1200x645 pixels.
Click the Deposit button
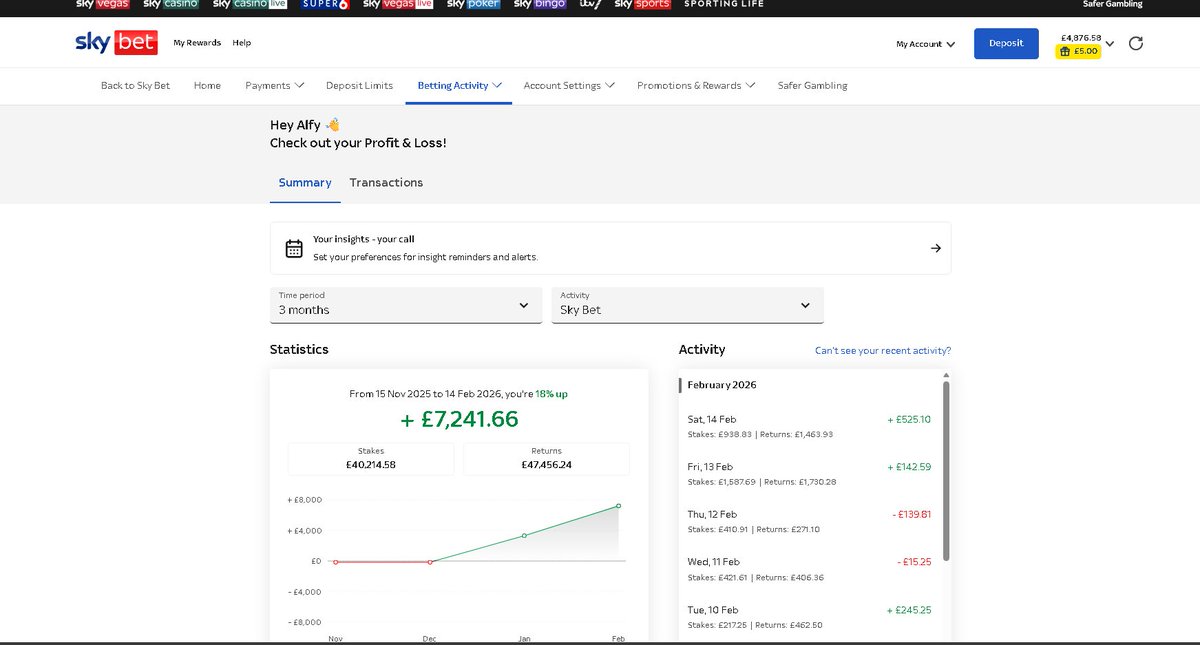click(1006, 43)
